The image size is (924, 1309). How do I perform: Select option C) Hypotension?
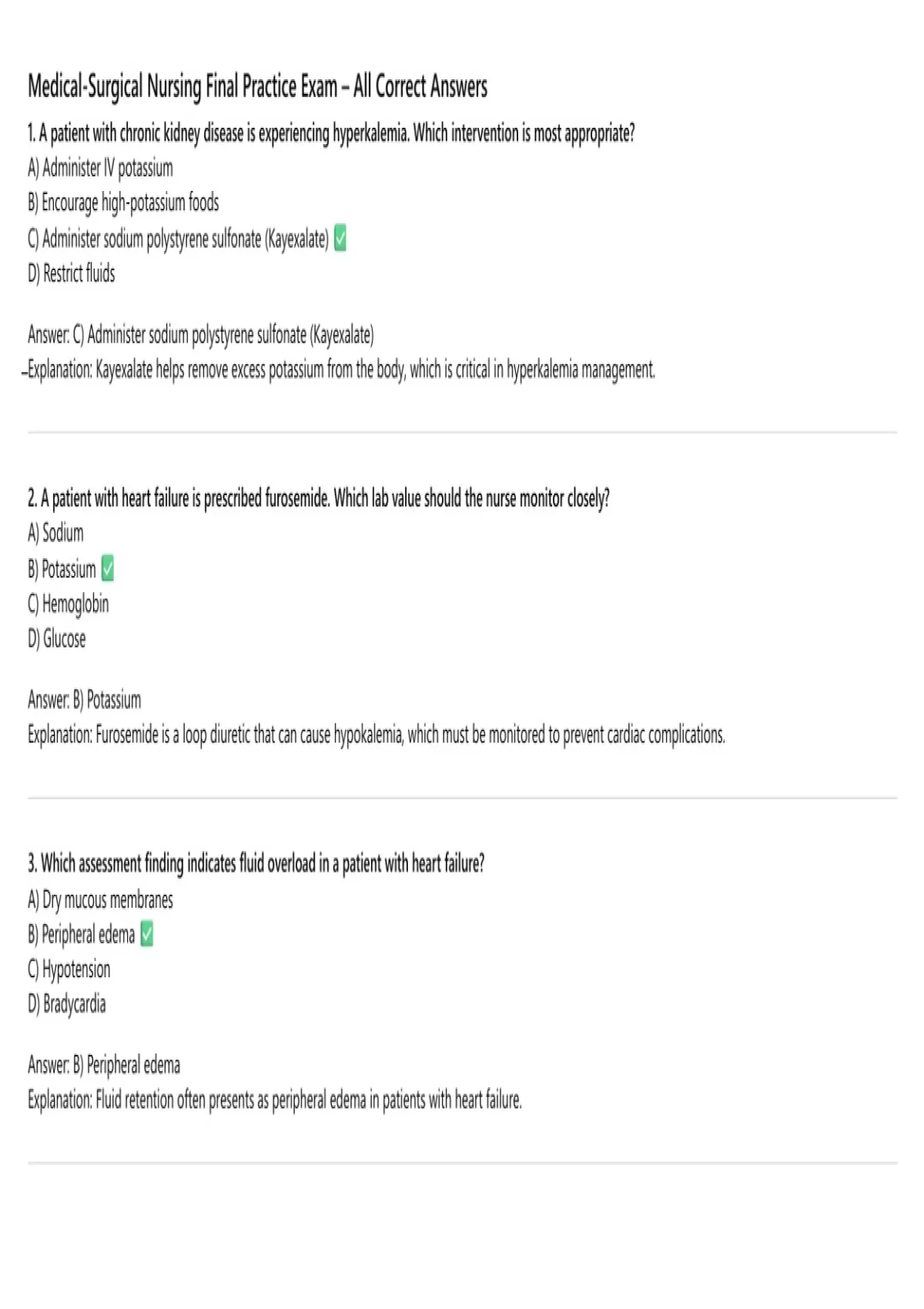click(x=69, y=969)
